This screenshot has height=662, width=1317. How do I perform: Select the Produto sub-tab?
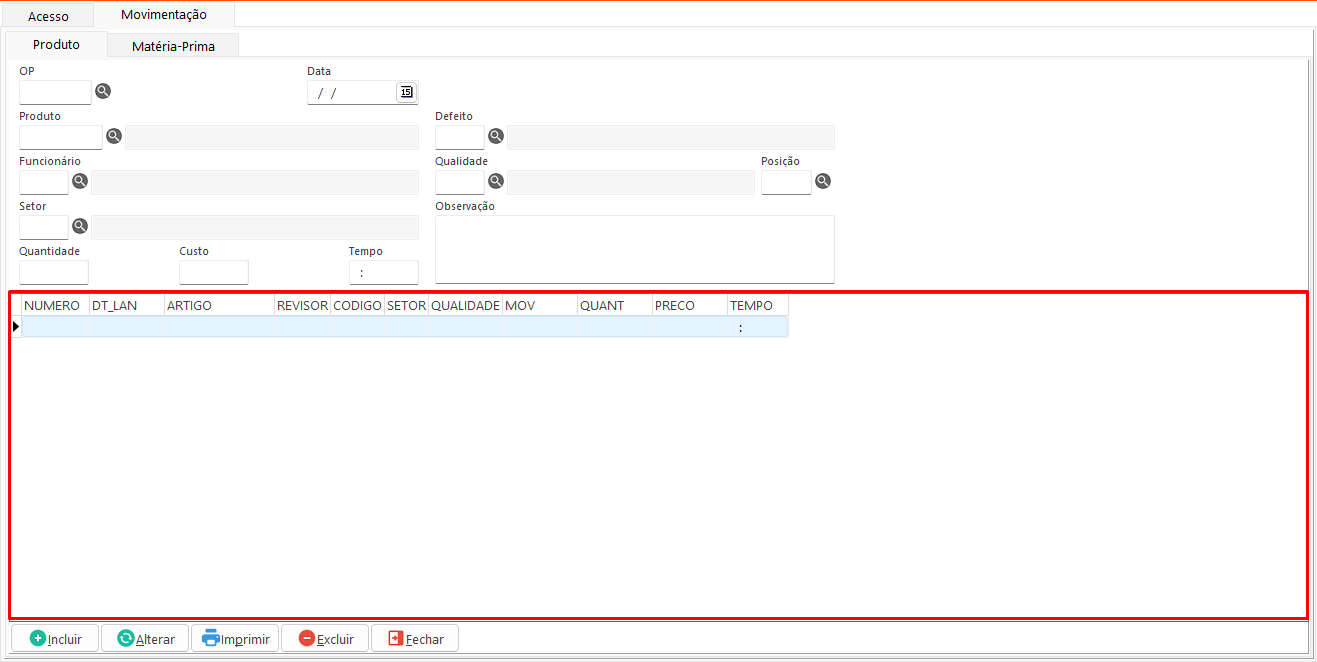click(56, 45)
